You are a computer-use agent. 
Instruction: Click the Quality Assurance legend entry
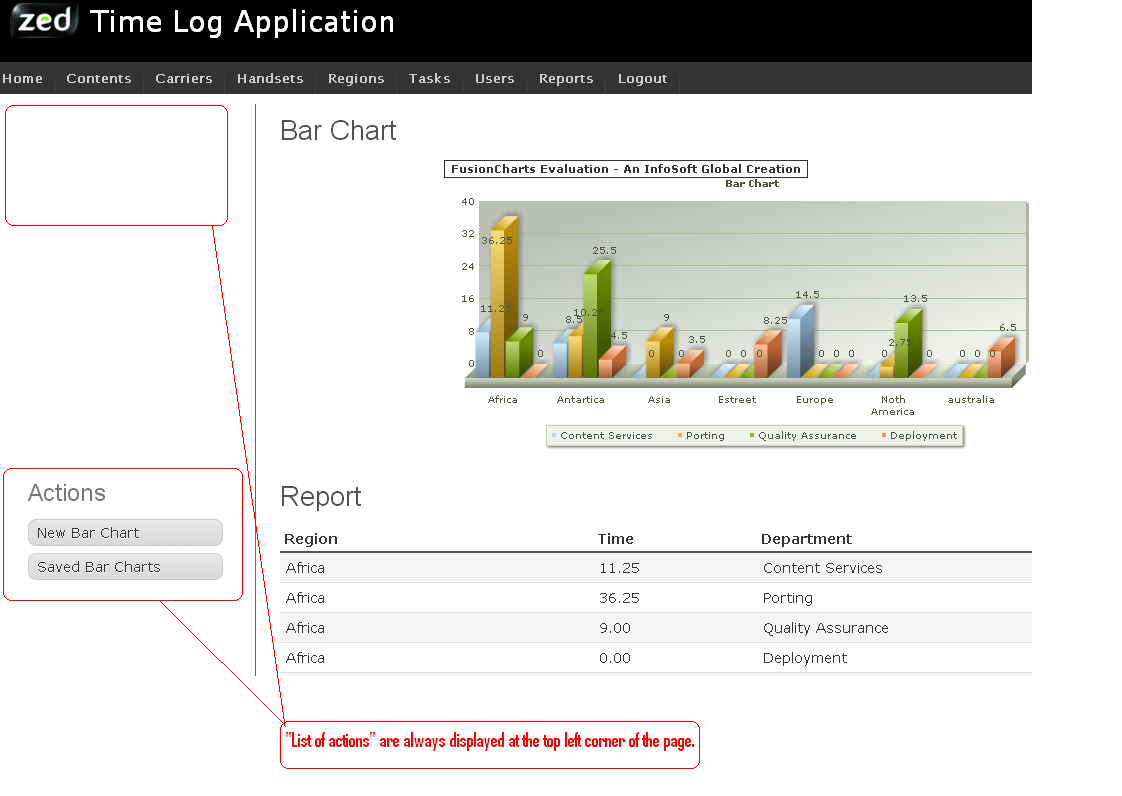point(803,435)
